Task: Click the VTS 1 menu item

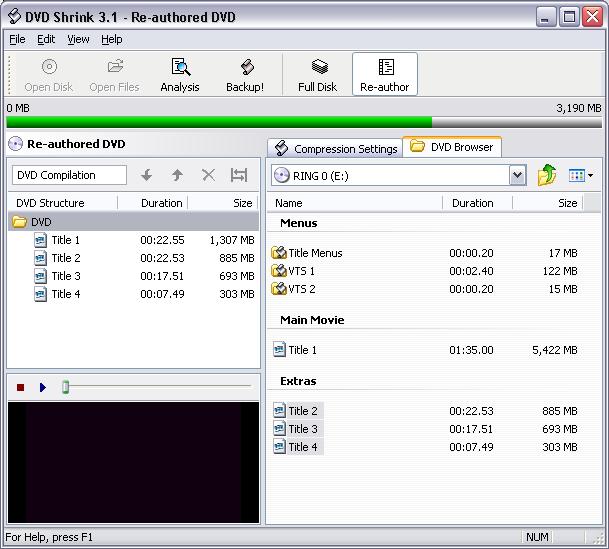Action: 425,271
